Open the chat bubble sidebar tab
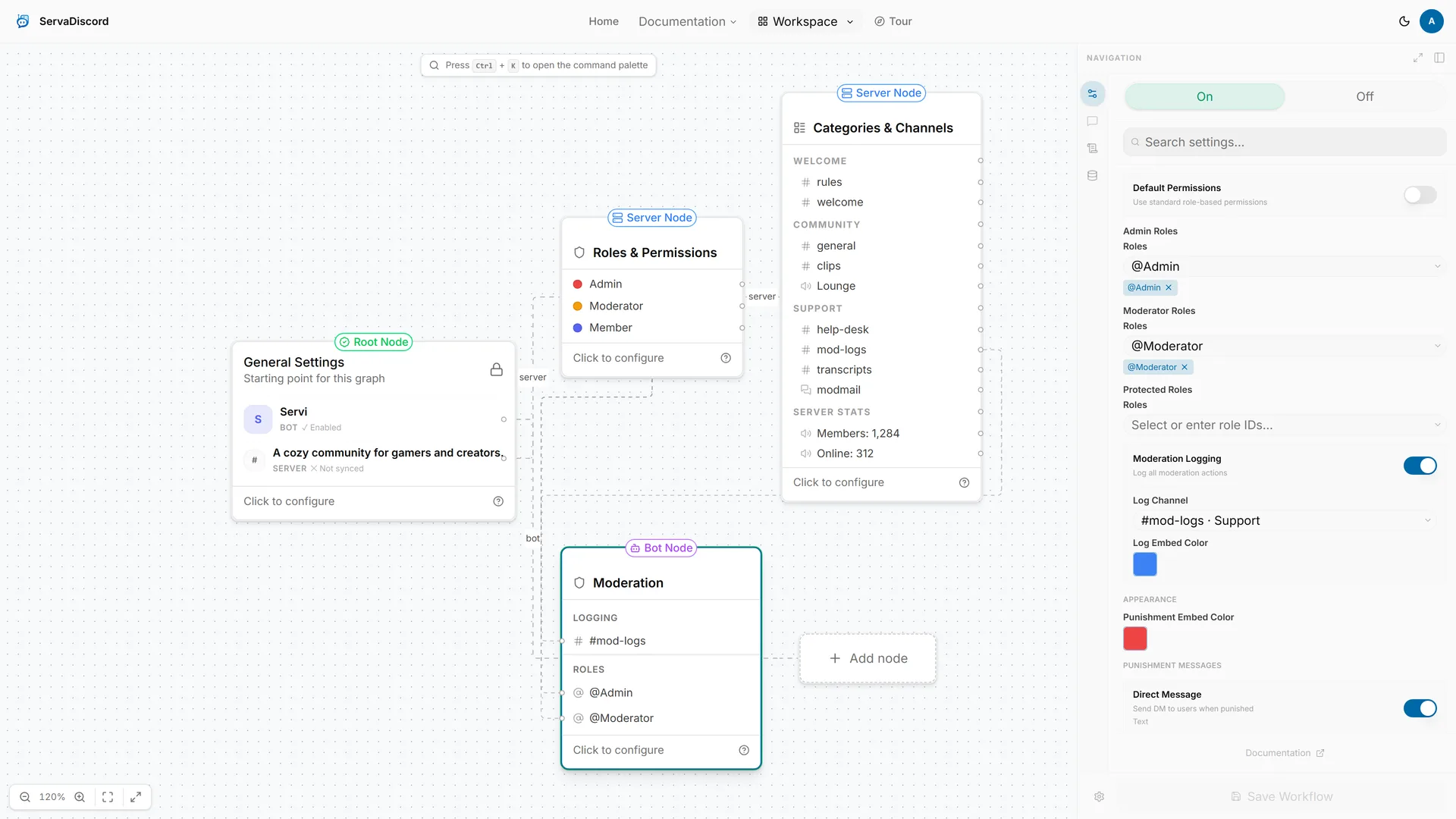 pos(1093,121)
